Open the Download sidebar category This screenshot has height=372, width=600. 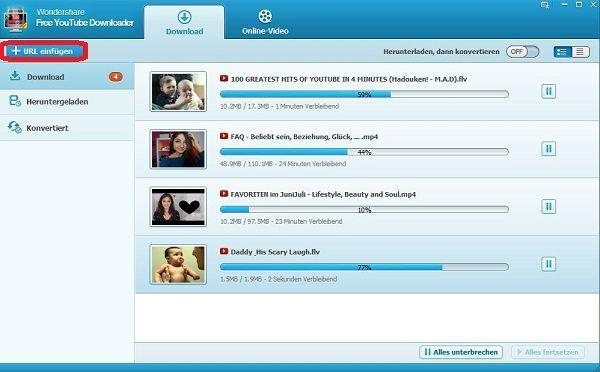pos(67,77)
